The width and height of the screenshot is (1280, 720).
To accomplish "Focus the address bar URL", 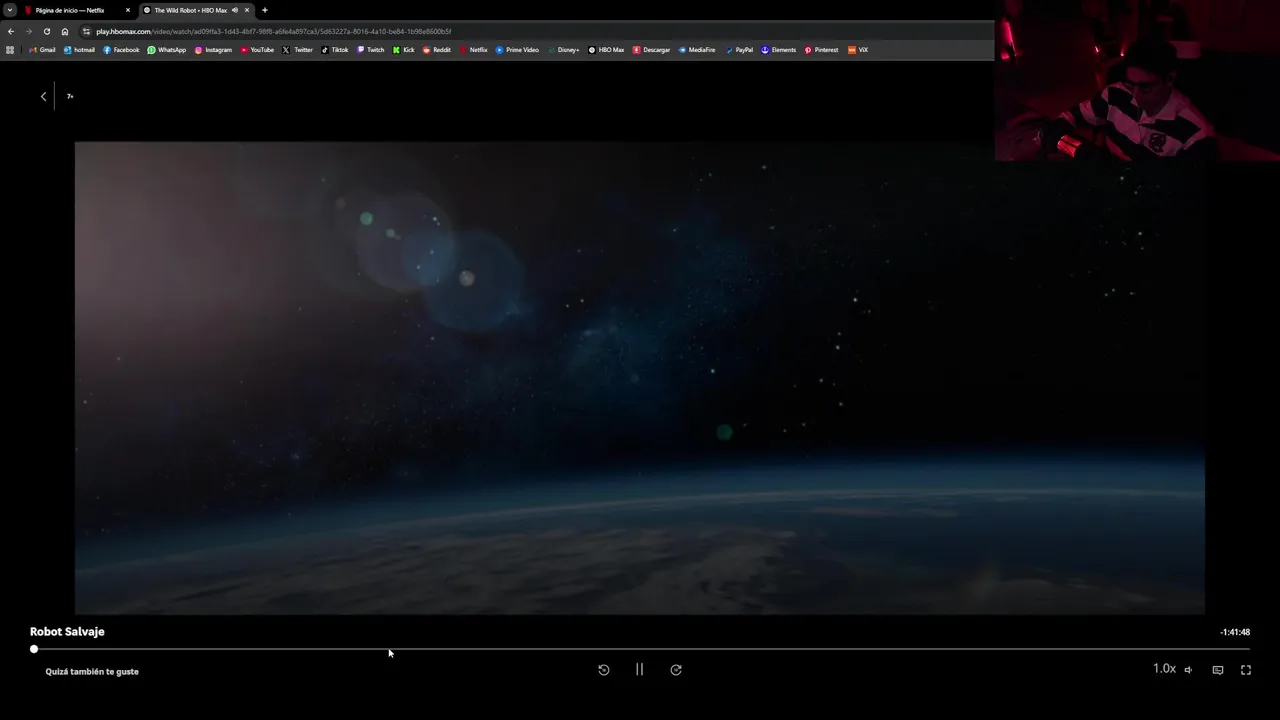I will (x=273, y=31).
